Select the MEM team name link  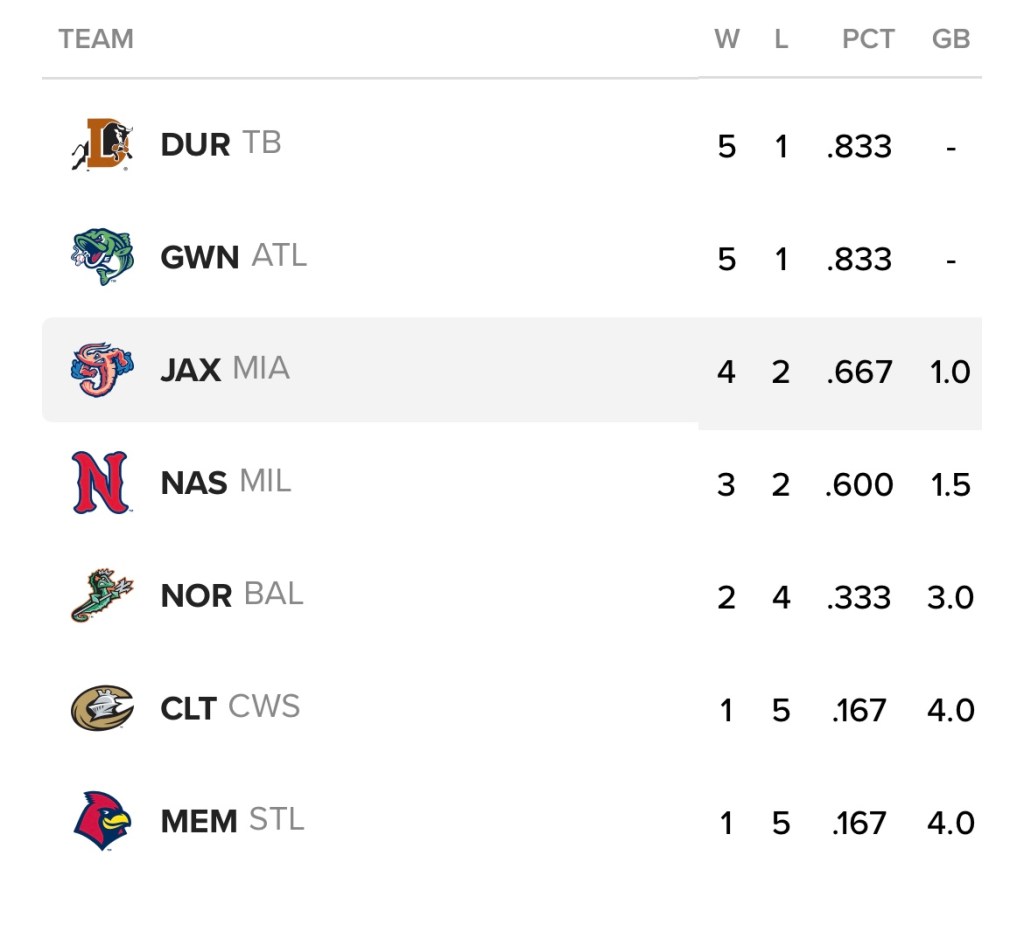199,822
